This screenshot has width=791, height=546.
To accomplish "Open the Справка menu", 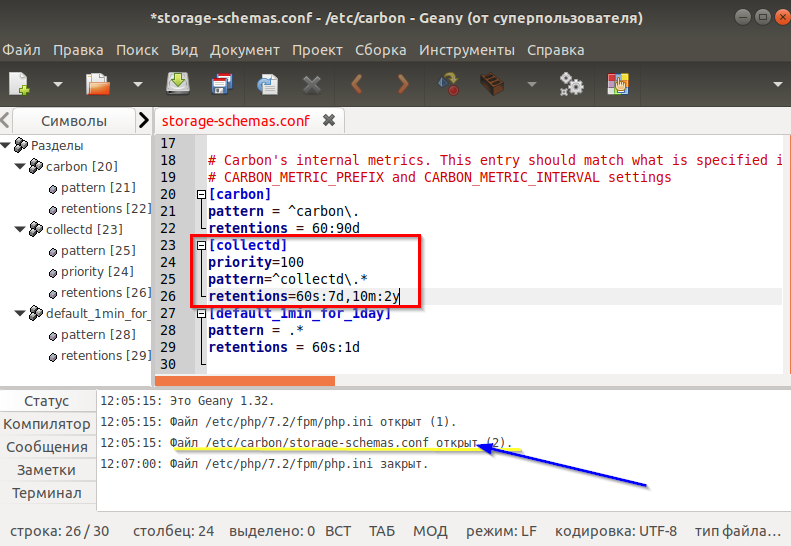I will 555,50.
